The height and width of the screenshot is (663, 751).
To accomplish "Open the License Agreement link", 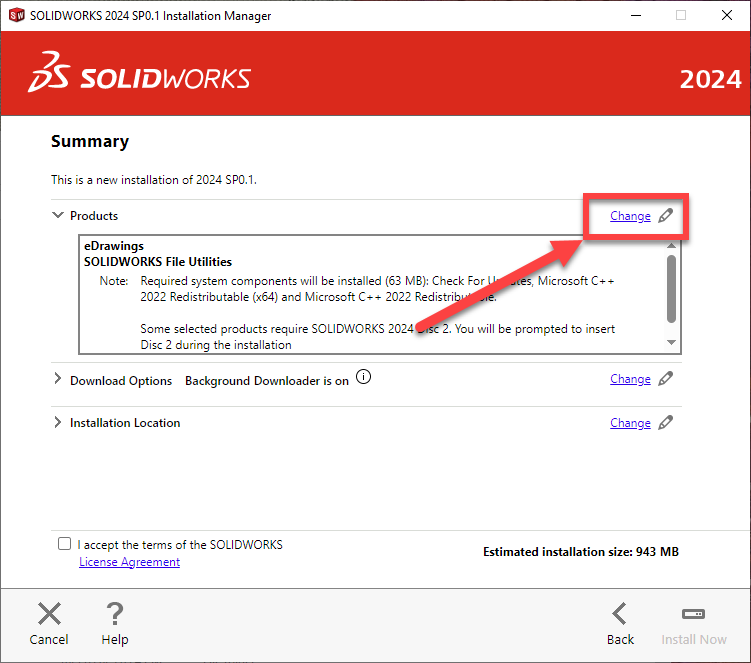I will 129,561.
